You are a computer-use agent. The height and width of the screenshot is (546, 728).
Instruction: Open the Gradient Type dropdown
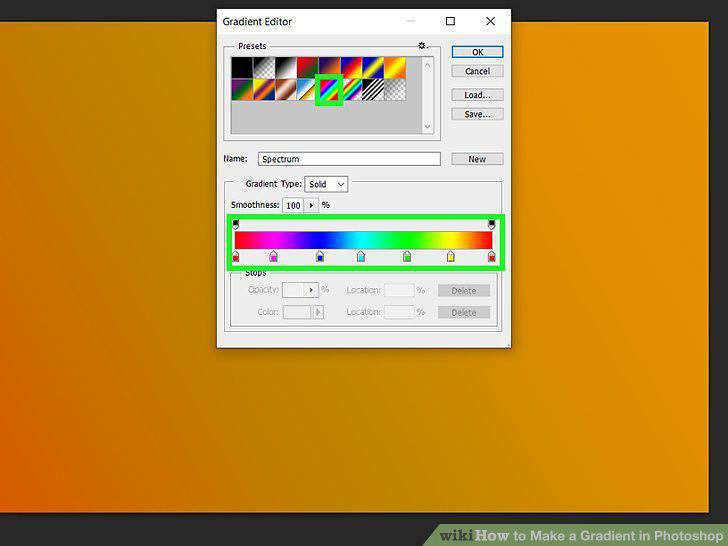click(326, 184)
